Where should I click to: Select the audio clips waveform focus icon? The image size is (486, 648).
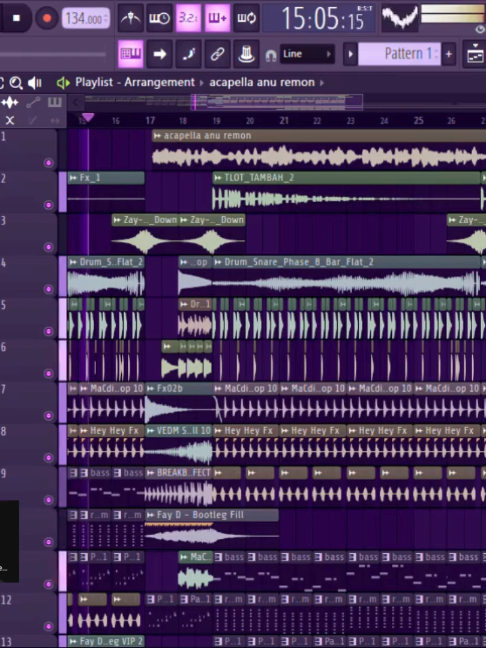point(10,102)
